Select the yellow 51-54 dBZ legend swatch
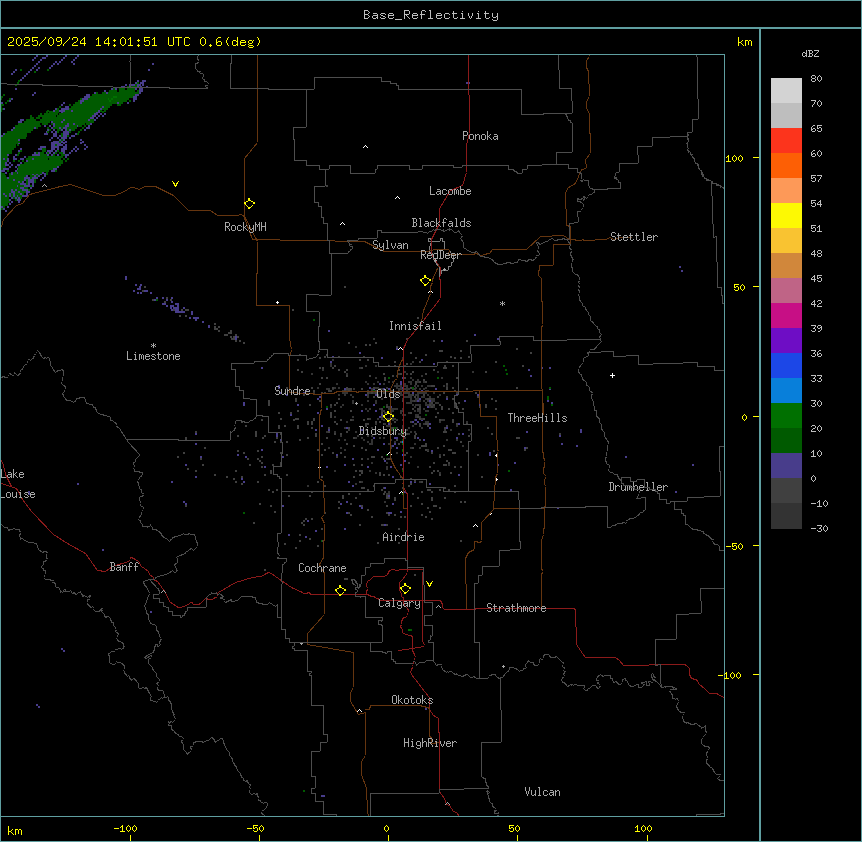862x842 pixels. coord(786,215)
